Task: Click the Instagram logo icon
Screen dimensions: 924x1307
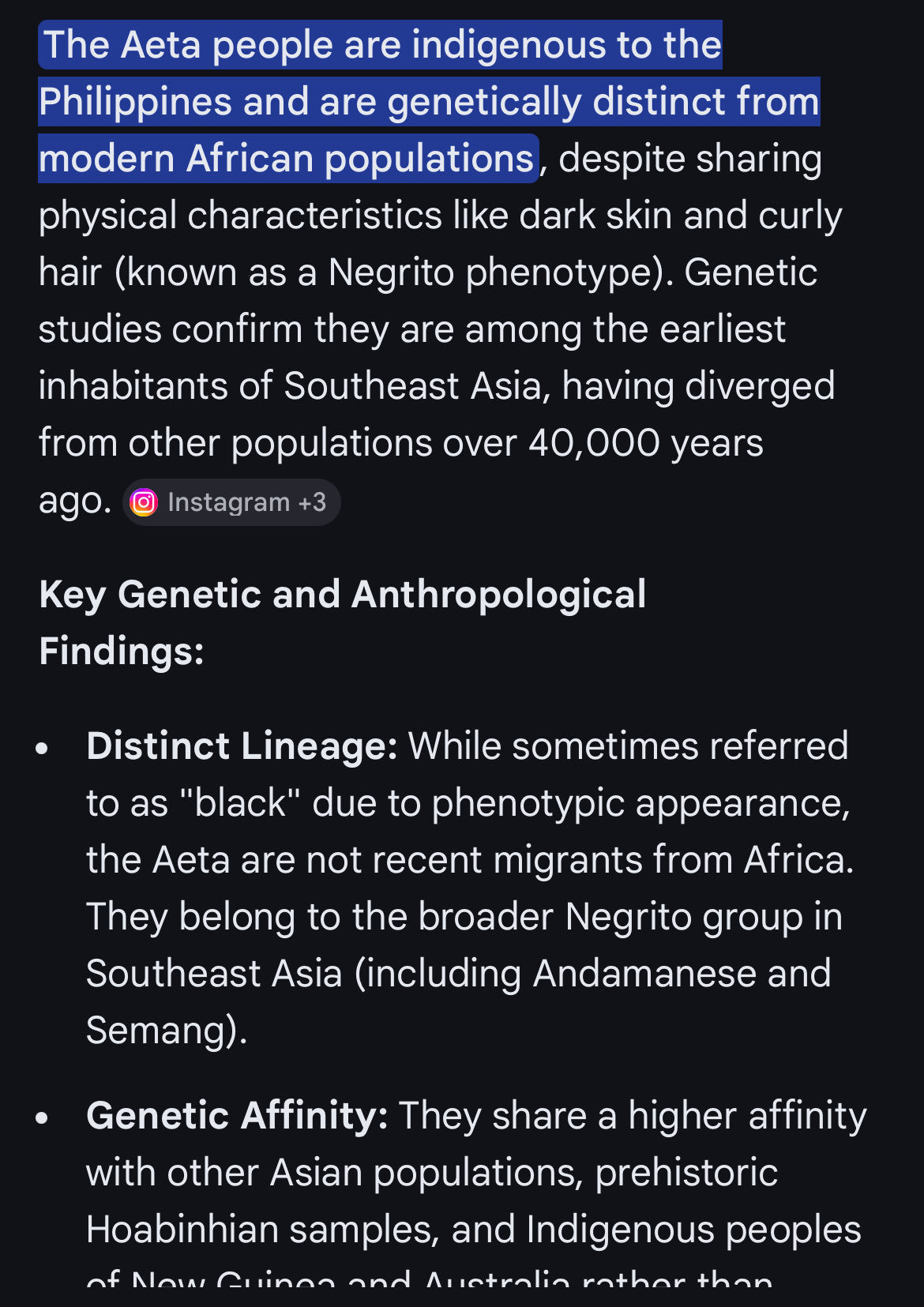Action: coord(144,502)
